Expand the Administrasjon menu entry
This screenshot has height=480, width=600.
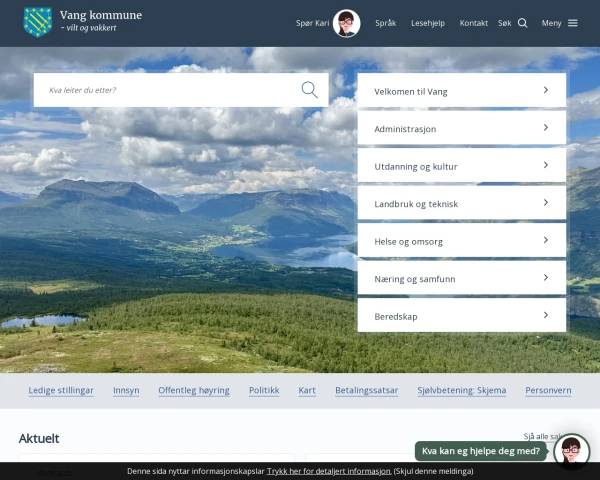click(461, 128)
